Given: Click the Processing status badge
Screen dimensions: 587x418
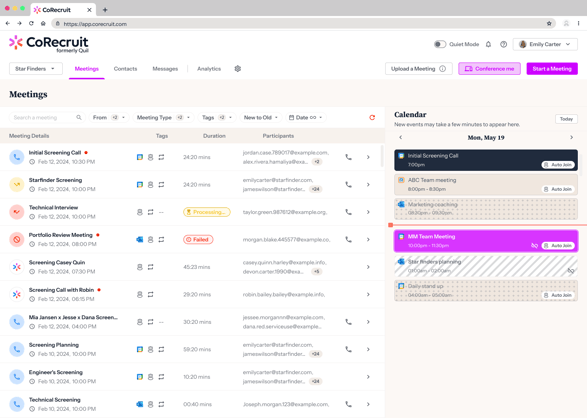Looking at the screenshot, I should click(x=207, y=212).
